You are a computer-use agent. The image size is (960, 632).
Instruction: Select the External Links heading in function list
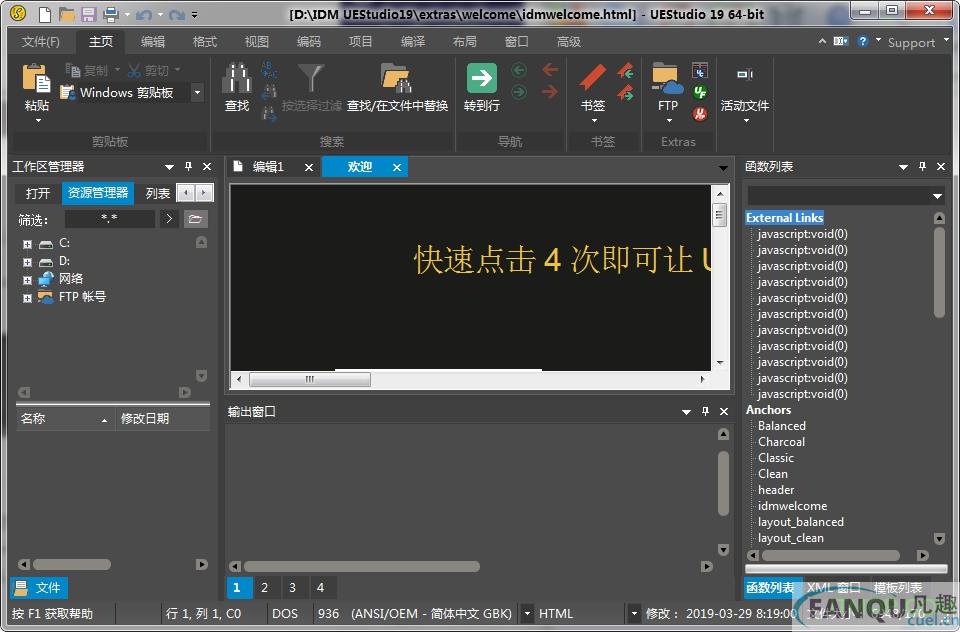tap(784, 217)
